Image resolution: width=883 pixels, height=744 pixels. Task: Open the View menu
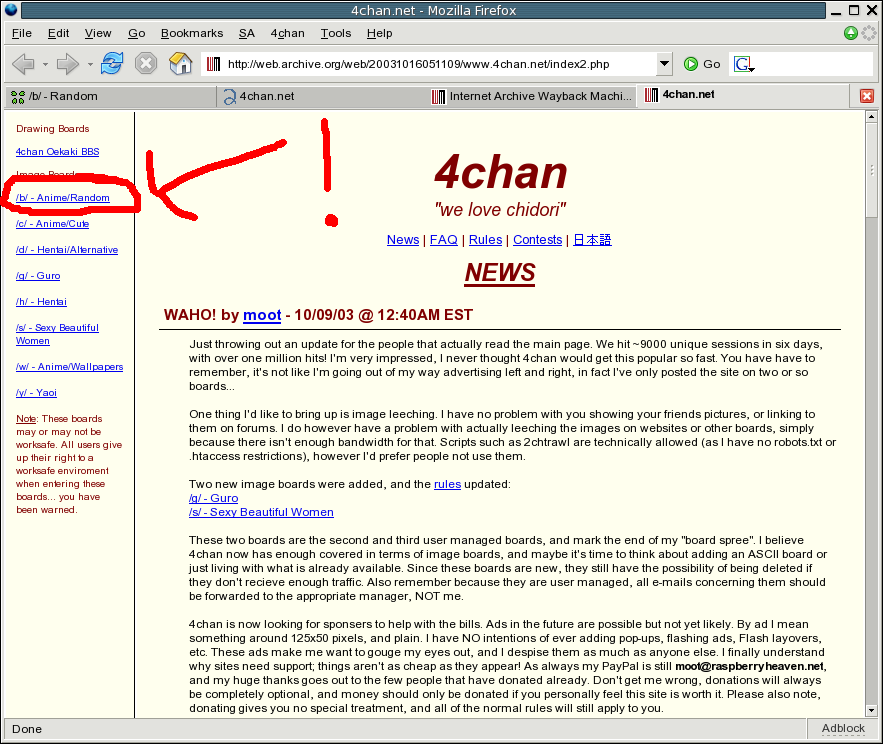coord(98,33)
